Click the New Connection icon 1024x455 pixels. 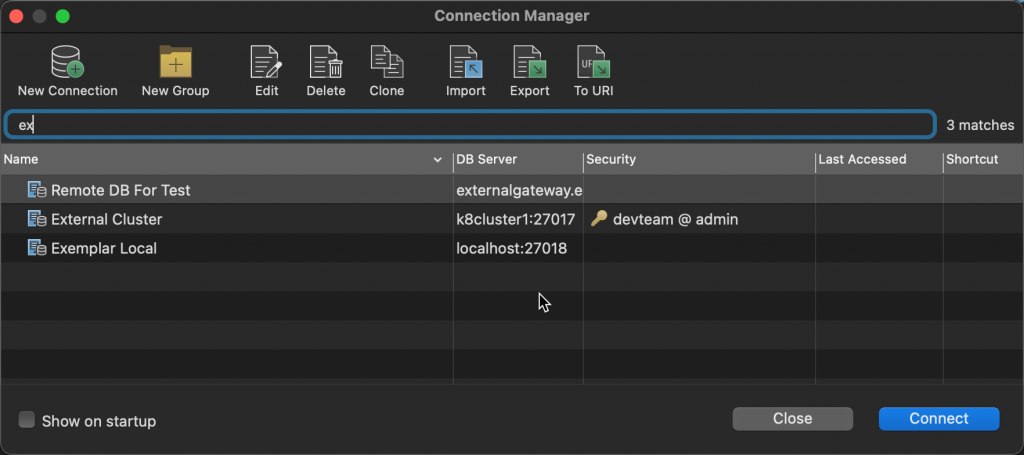[x=67, y=62]
